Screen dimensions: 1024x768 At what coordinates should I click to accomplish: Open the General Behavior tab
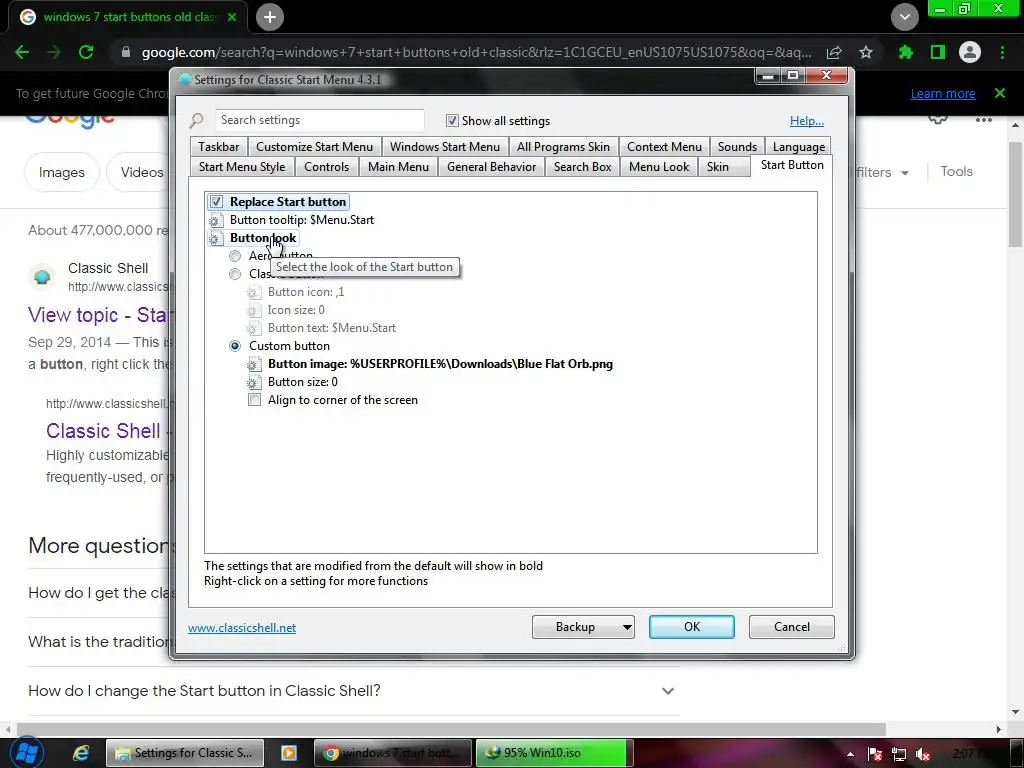pyautogui.click(x=492, y=167)
